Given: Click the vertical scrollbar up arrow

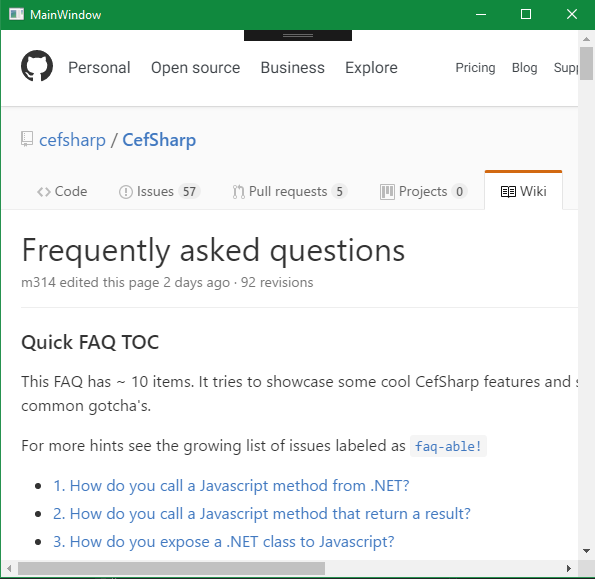Looking at the screenshot, I should click(586, 39).
